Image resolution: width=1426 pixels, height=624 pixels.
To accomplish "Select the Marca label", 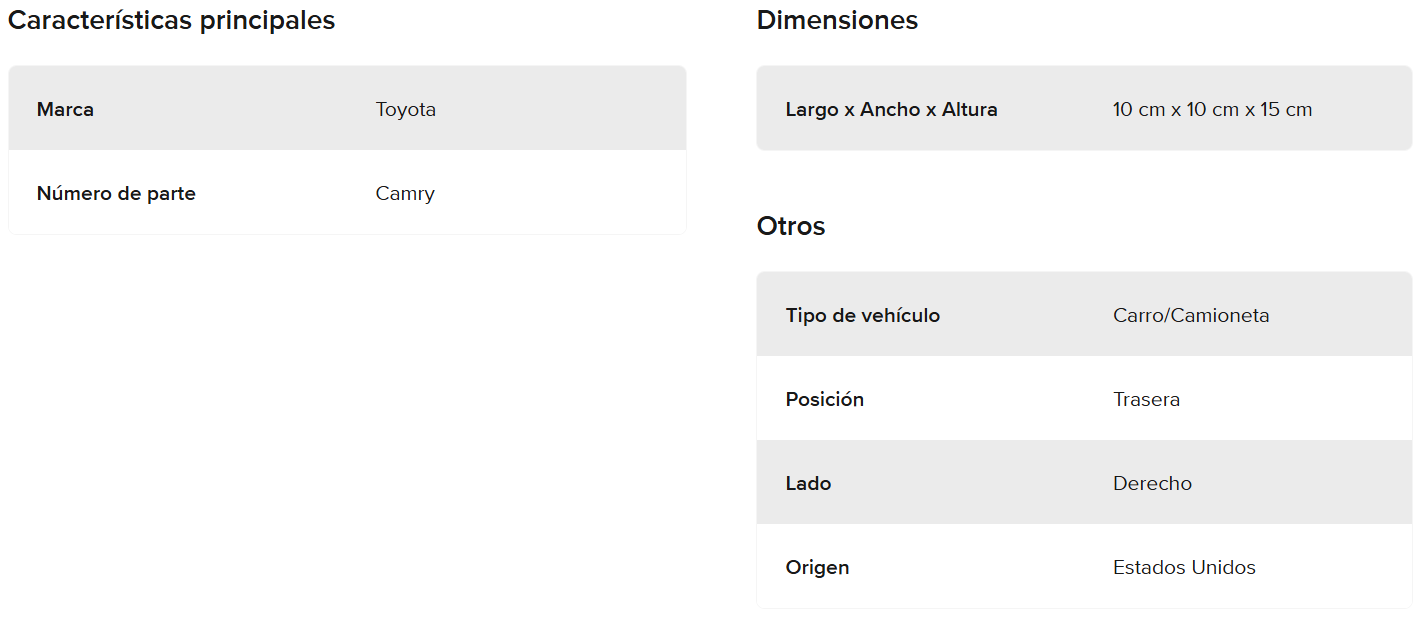I will click(65, 109).
